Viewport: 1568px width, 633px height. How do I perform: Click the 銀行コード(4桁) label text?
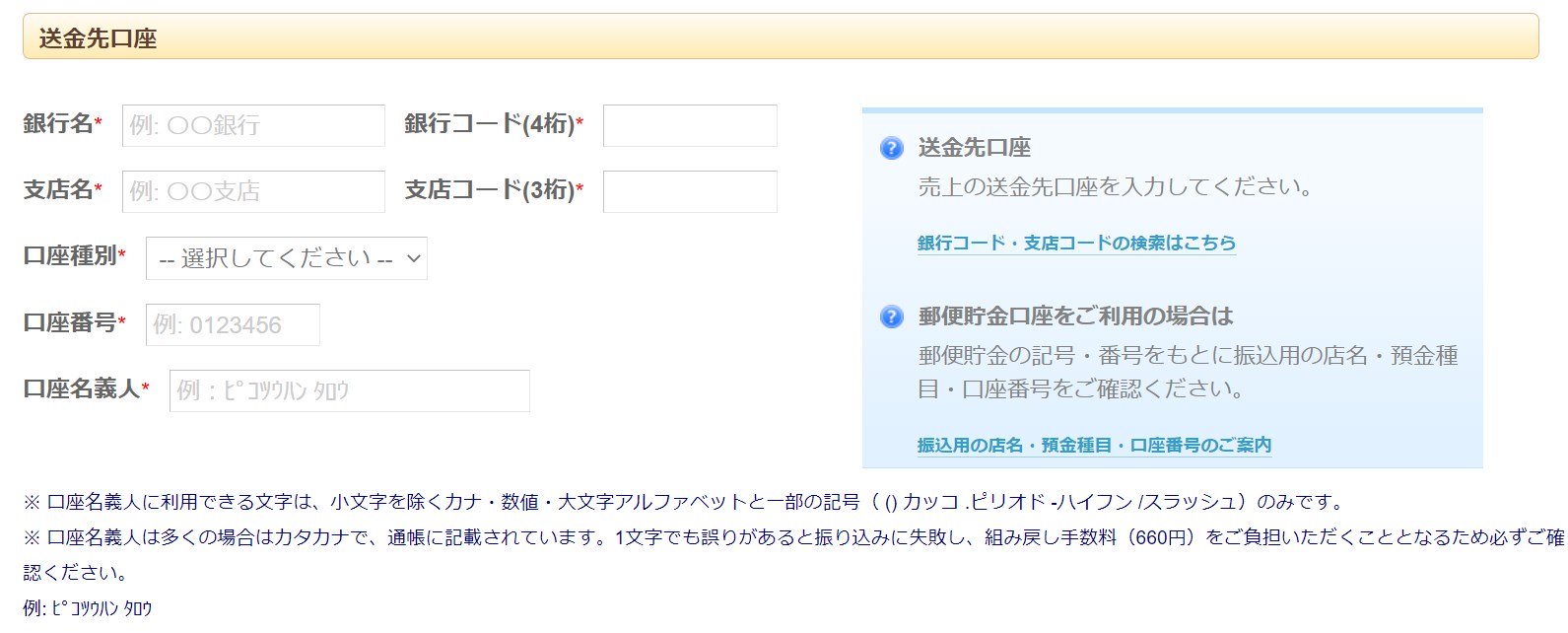point(489,124)
